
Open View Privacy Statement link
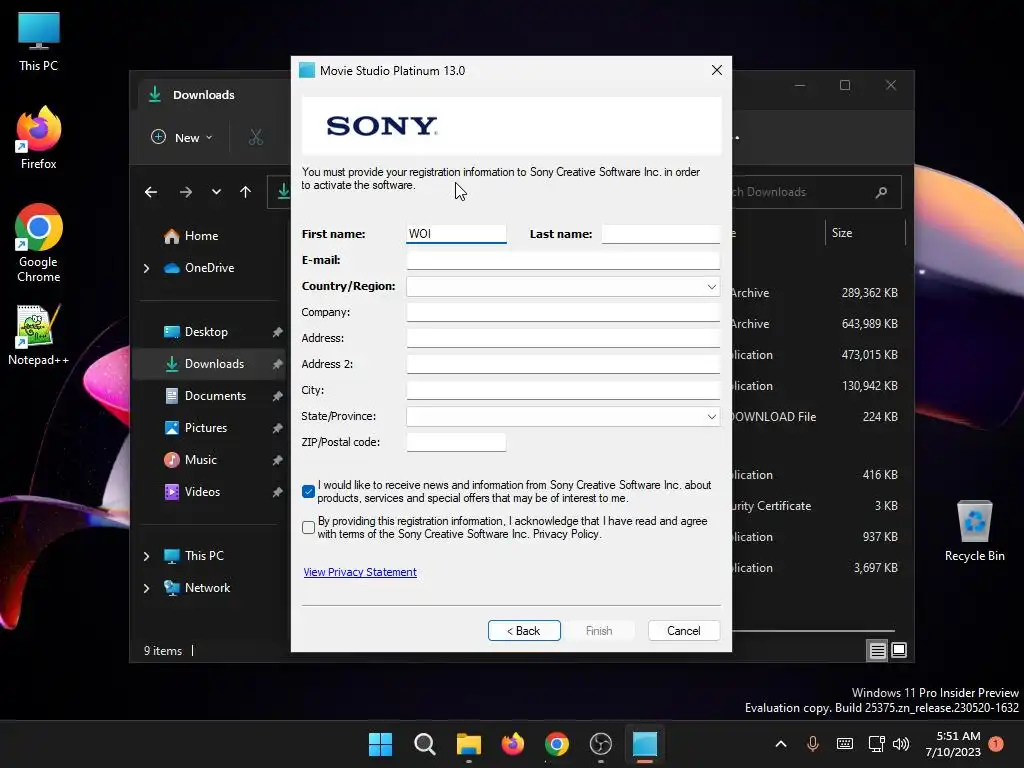[360, 572]
